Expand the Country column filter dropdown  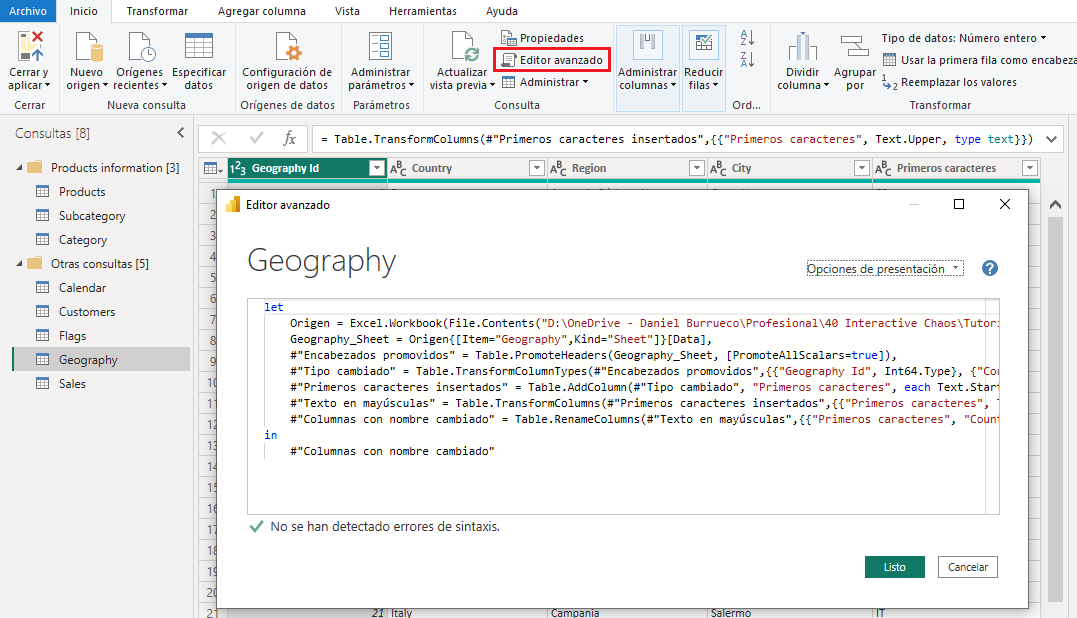tap(536, 168)
